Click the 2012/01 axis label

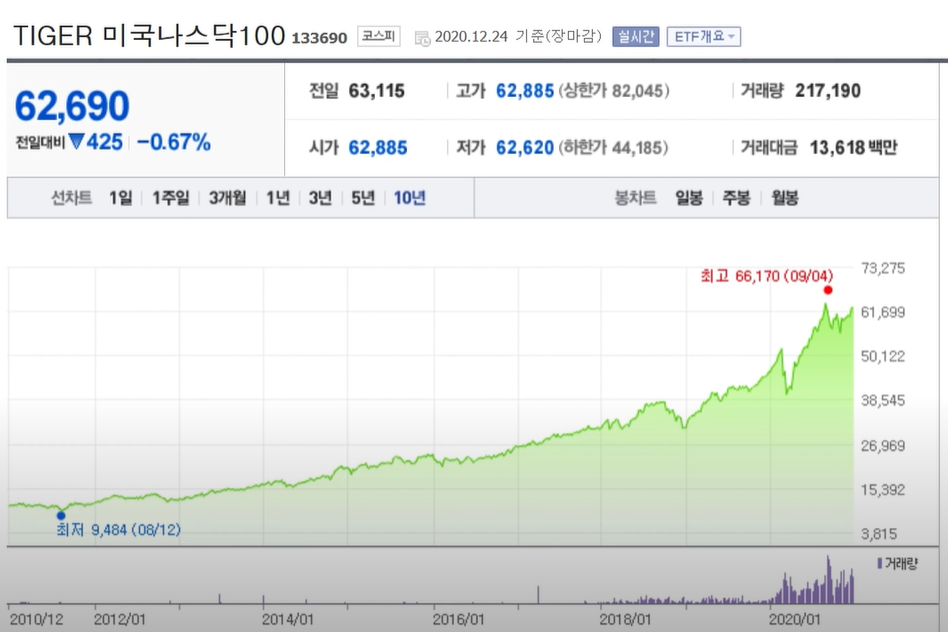[x=120, y=619]
